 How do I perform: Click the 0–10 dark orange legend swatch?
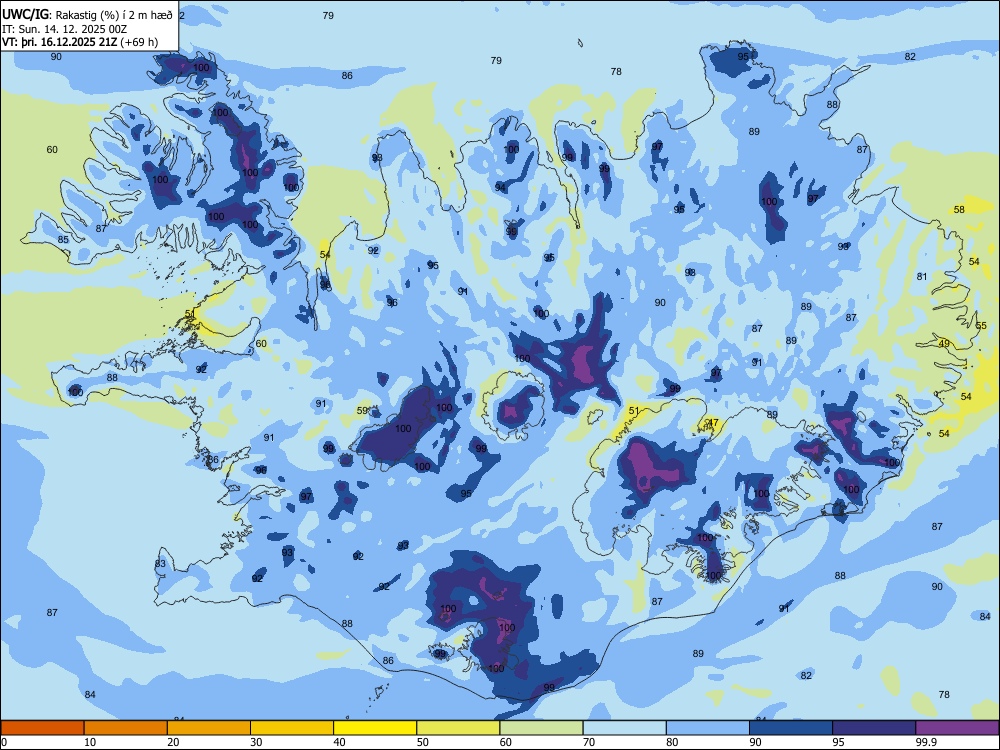[x=42, y=728]
